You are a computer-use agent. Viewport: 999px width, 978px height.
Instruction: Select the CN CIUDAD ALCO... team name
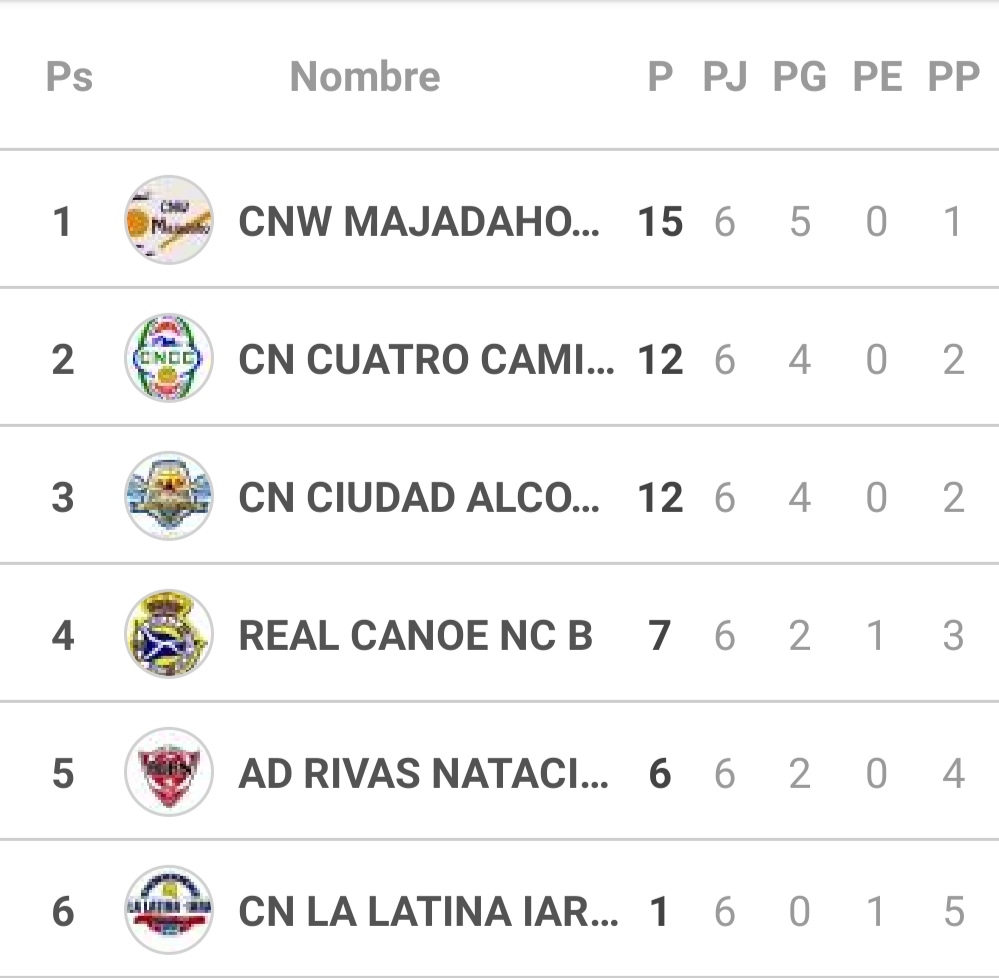pos(419,498)
